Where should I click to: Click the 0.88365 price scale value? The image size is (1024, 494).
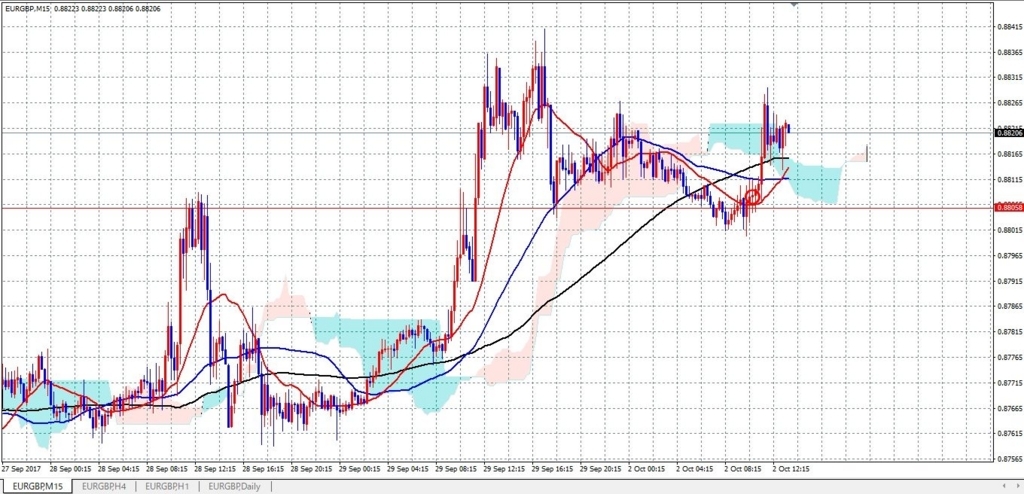(1008, 52)
